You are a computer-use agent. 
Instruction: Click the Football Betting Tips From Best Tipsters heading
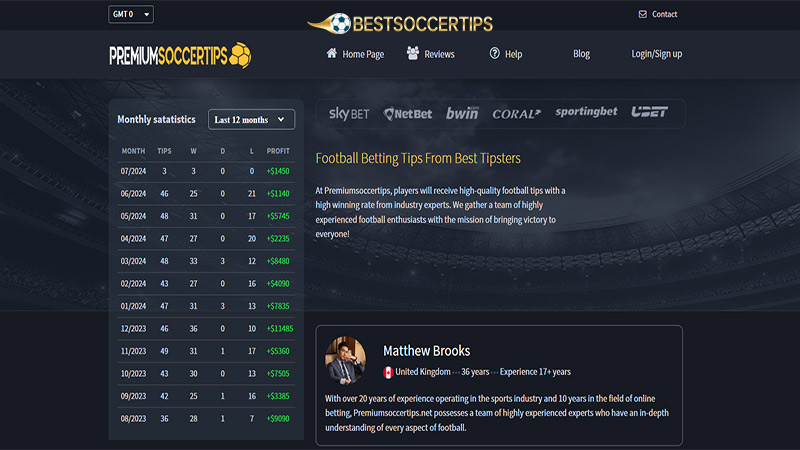[418, 158]
